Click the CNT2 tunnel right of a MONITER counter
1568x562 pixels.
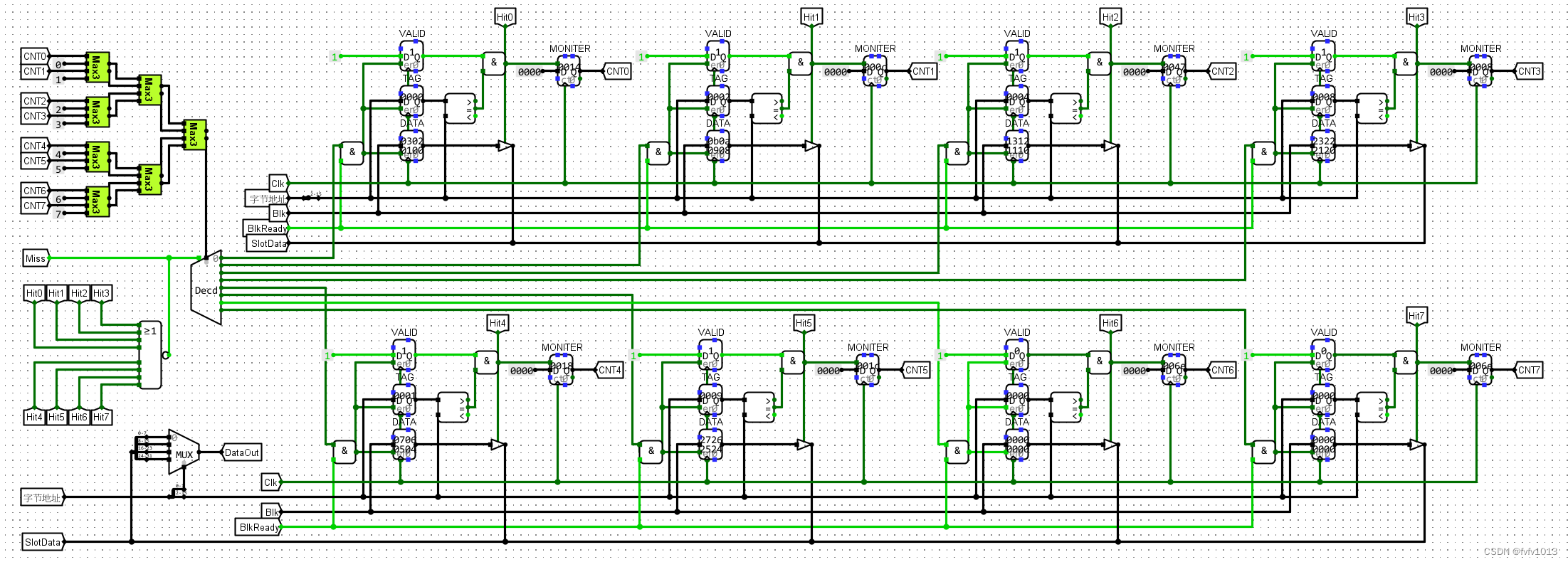[x=1222, y=71]
